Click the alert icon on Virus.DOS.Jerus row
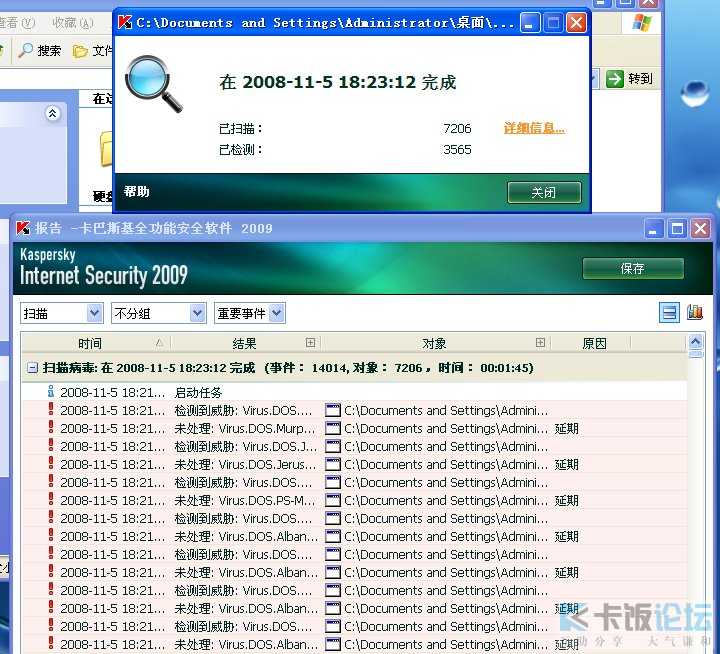Image resolution: width=720 pixels, height=654 pixels. (x=51, y=463)
